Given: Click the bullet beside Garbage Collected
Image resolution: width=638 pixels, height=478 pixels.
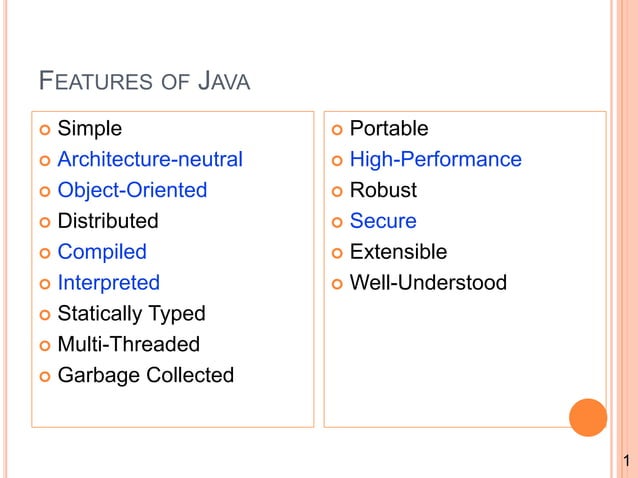Looking at the screenshot, I should [45, 376].
